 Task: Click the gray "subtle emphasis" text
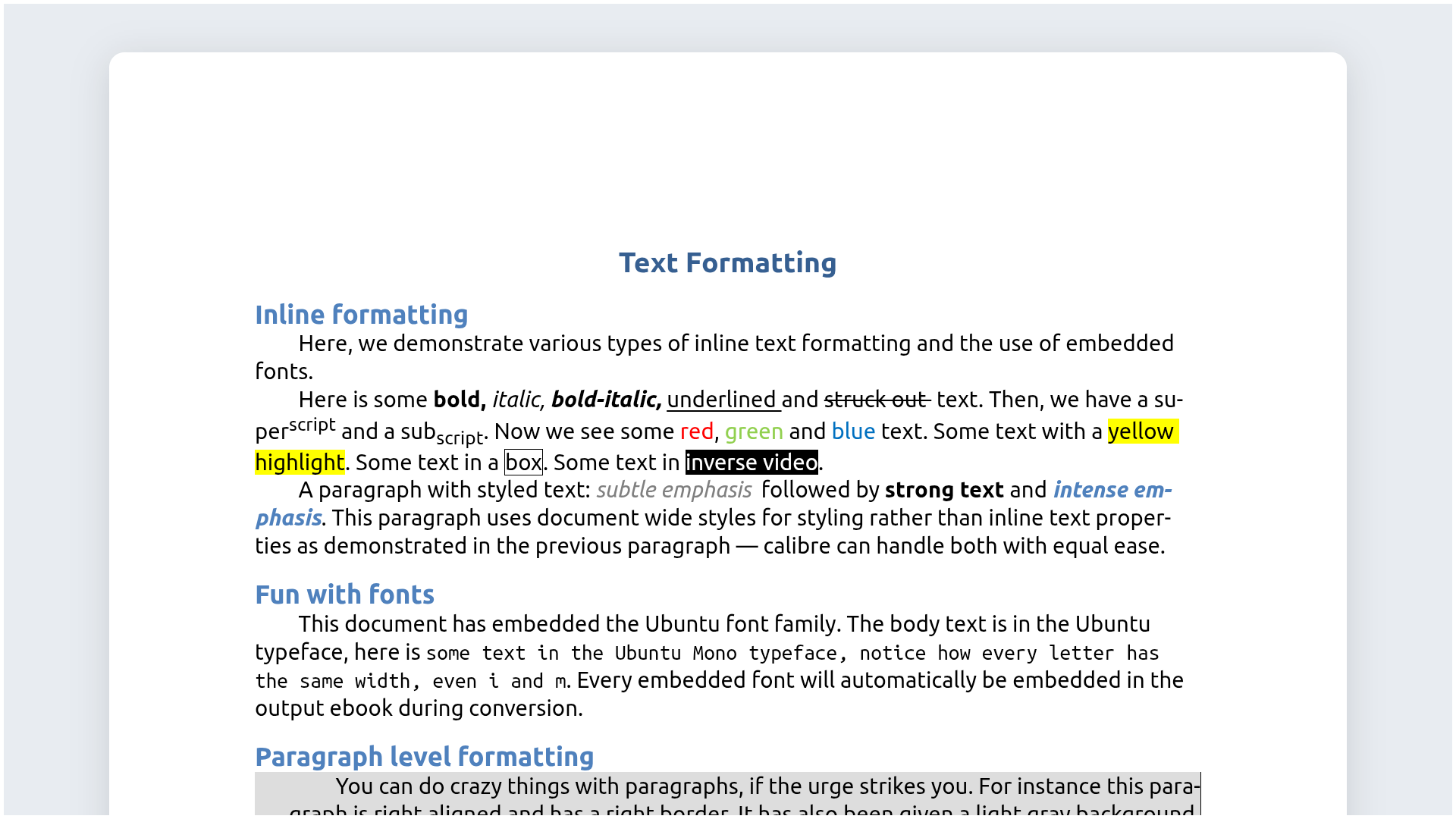(673, 490)
